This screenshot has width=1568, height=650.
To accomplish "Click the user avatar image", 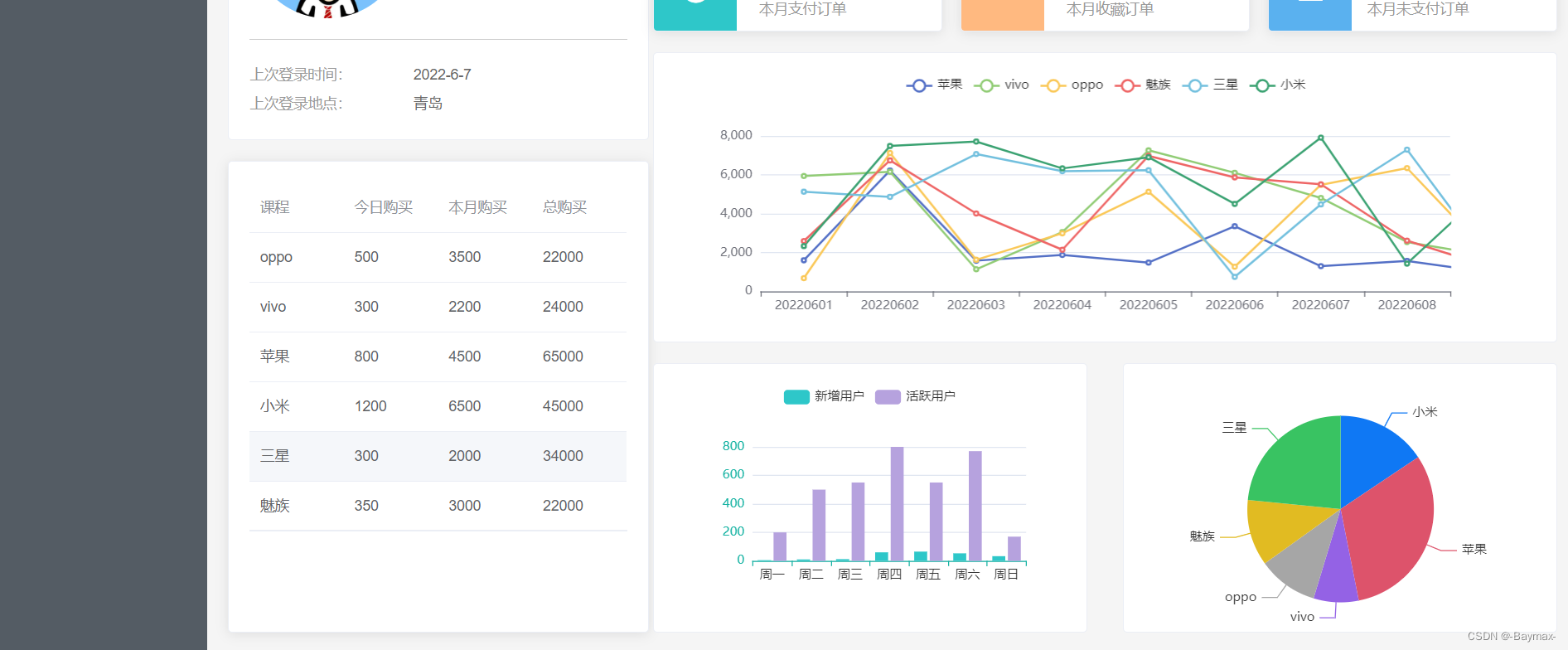I will (328, 8).
